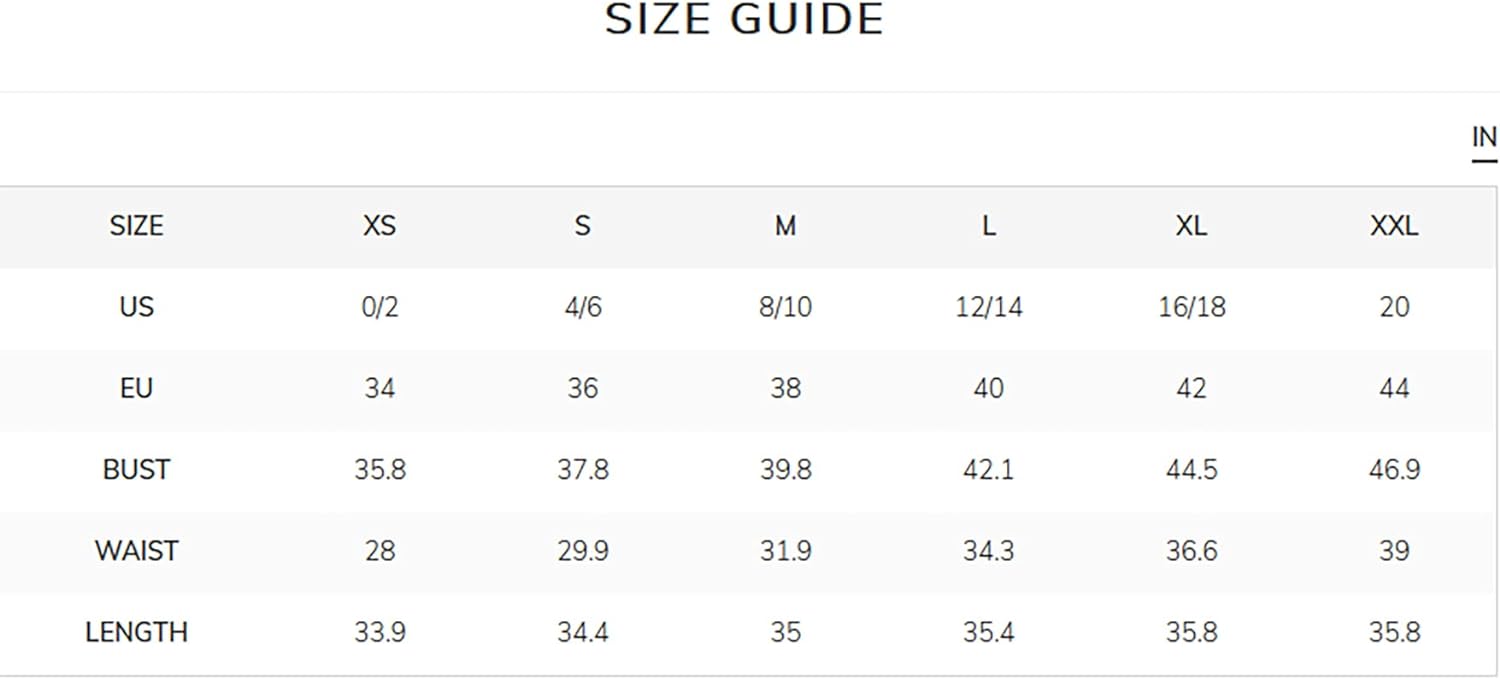
Task: Click the L size column header
Action: tap(988, 226)
